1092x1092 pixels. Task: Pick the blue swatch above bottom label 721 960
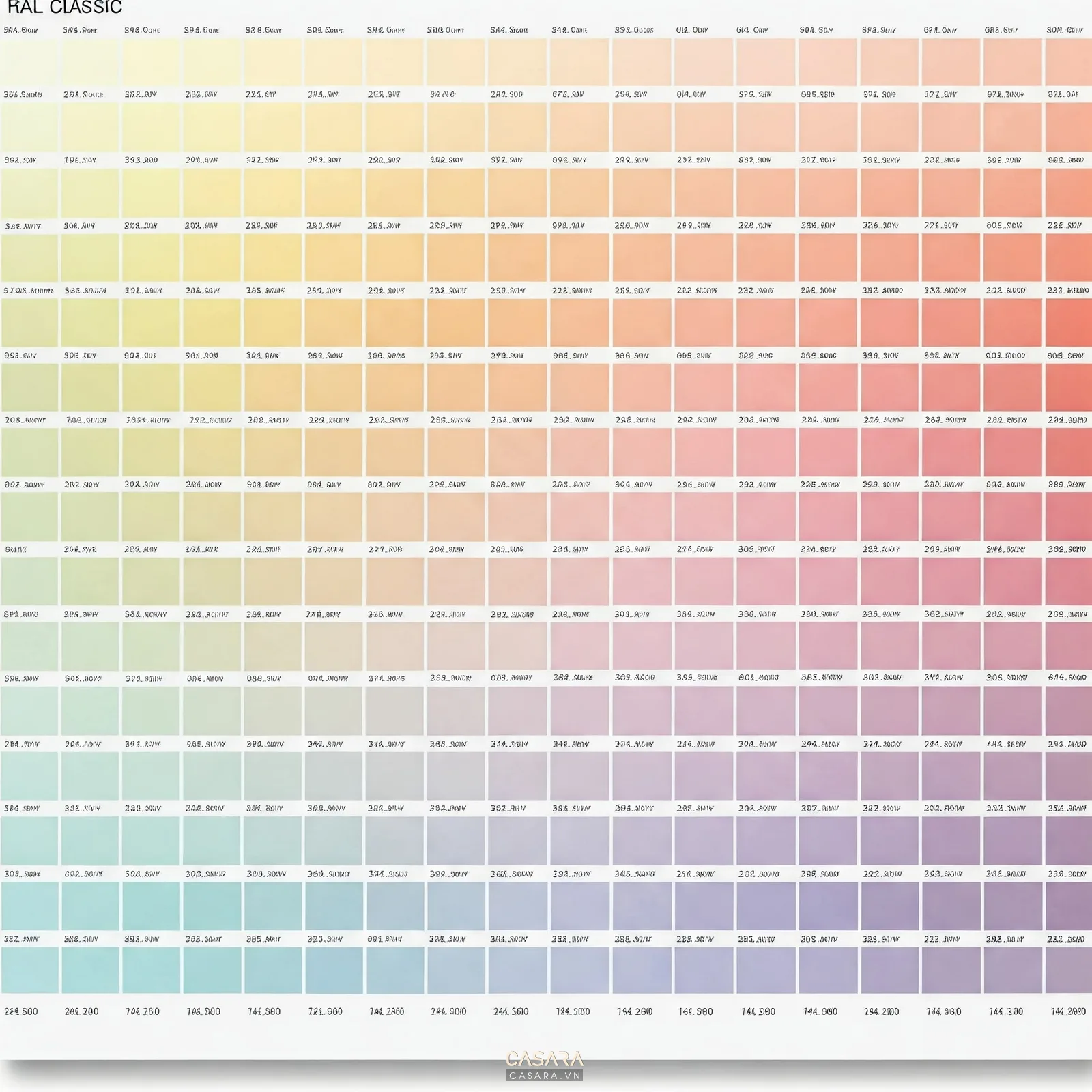pyautogui.click(x=334, y=970)
